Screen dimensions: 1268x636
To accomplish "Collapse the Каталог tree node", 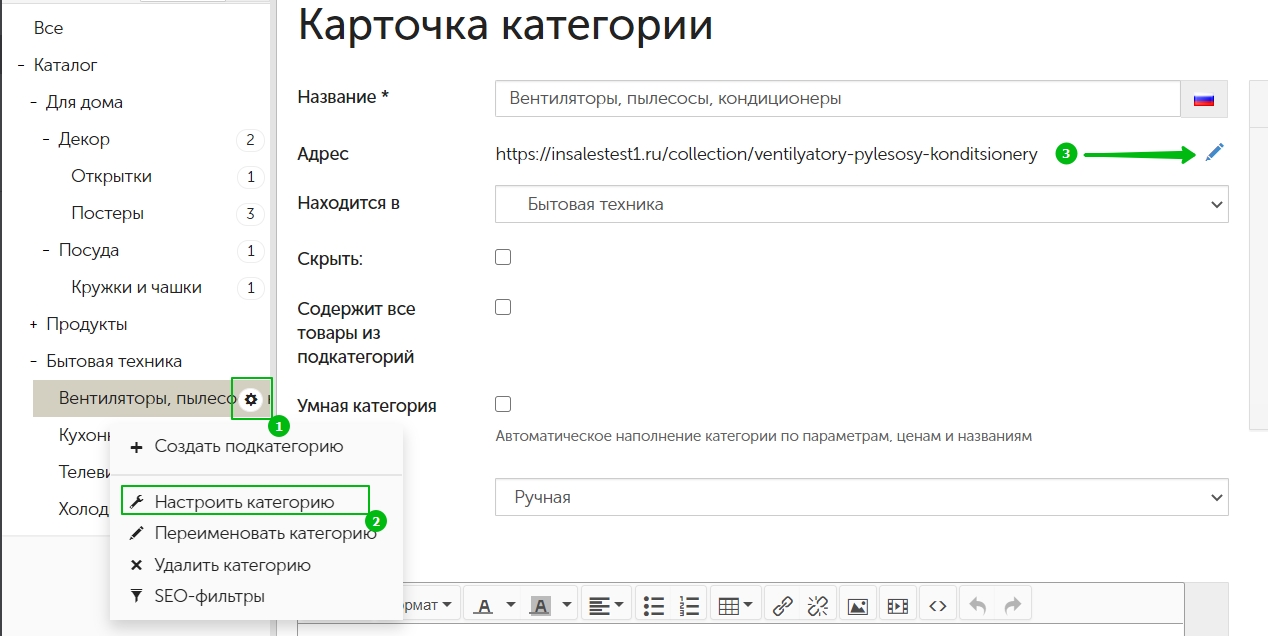I will click(20, 65).
